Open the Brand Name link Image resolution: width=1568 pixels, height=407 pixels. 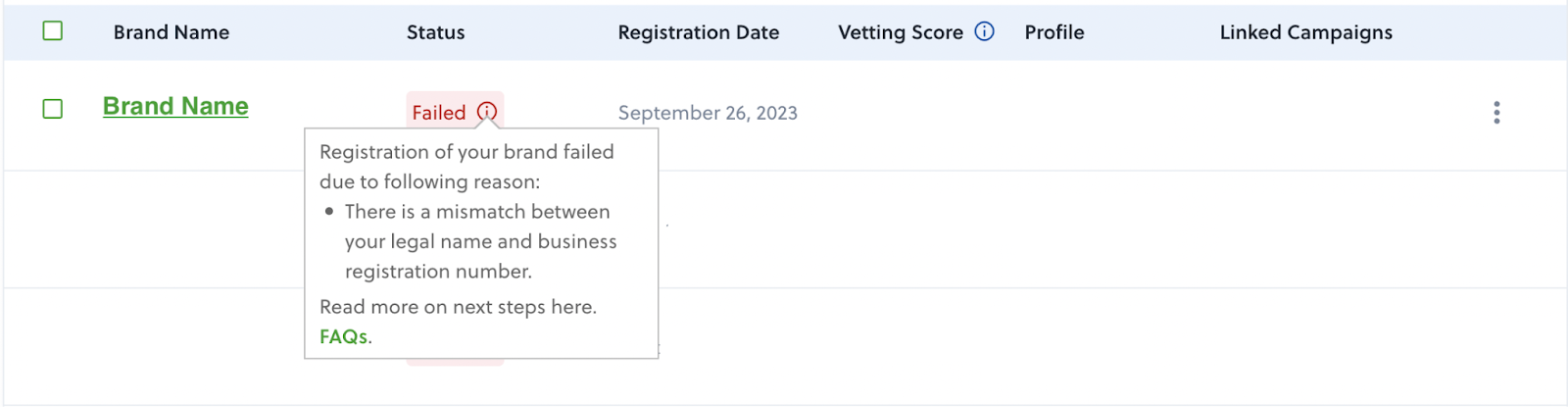coord(175,106)
